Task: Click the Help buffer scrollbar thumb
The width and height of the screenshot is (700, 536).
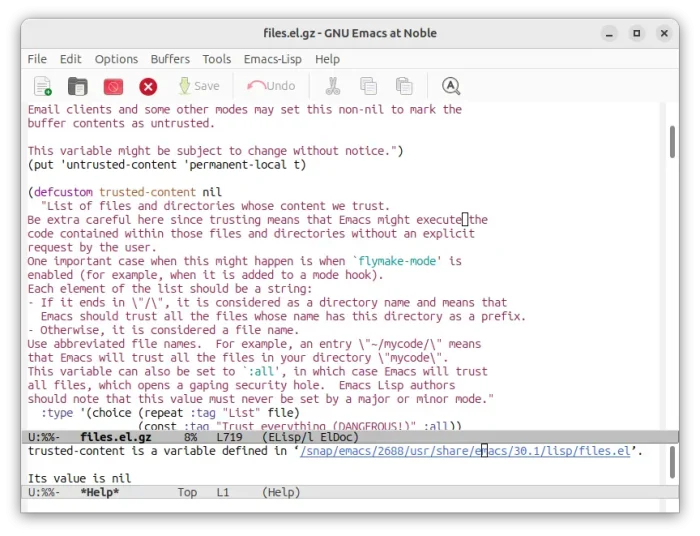Action: pos(672,462)
